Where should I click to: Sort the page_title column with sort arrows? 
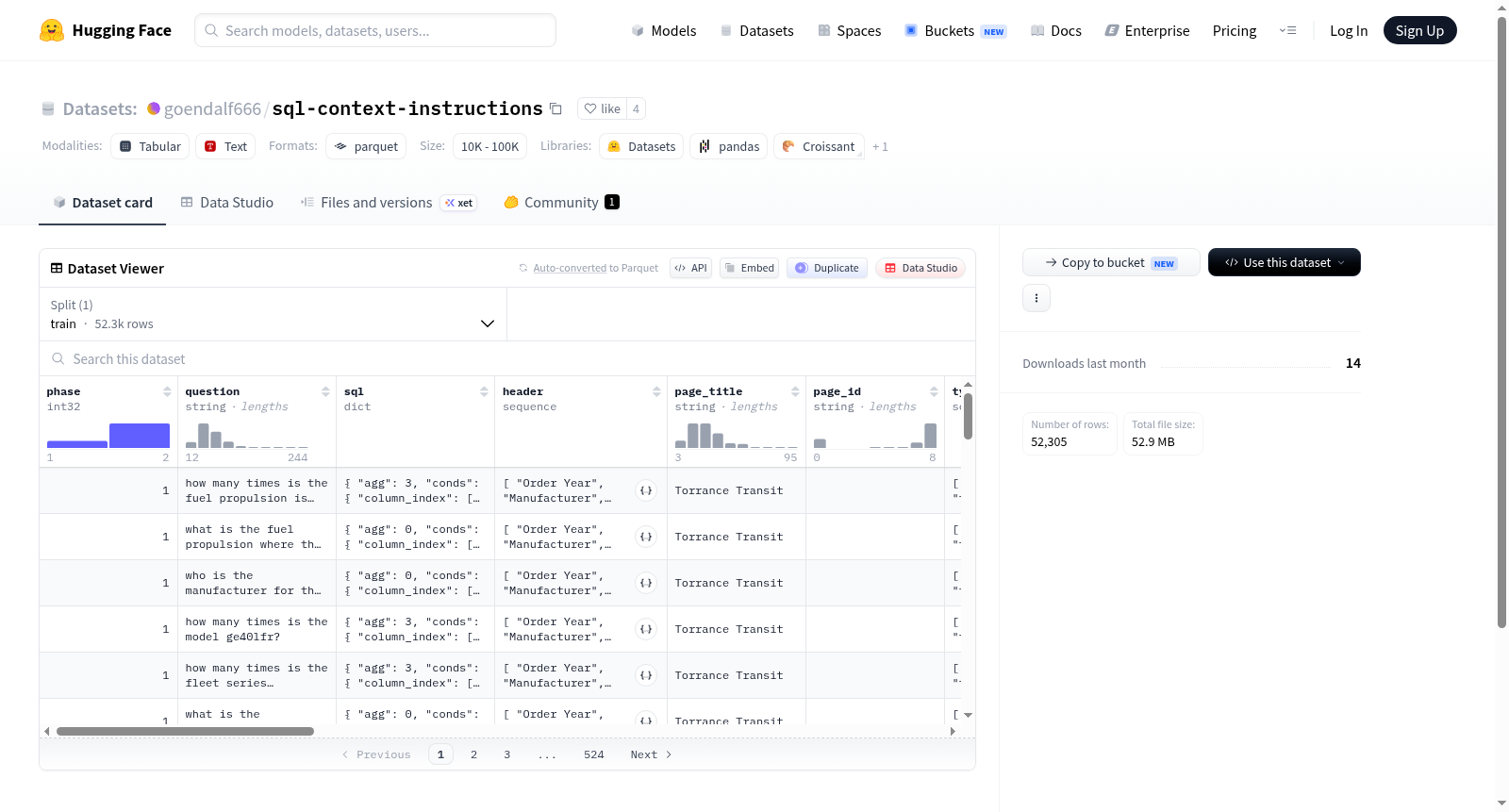pos(795,391)
